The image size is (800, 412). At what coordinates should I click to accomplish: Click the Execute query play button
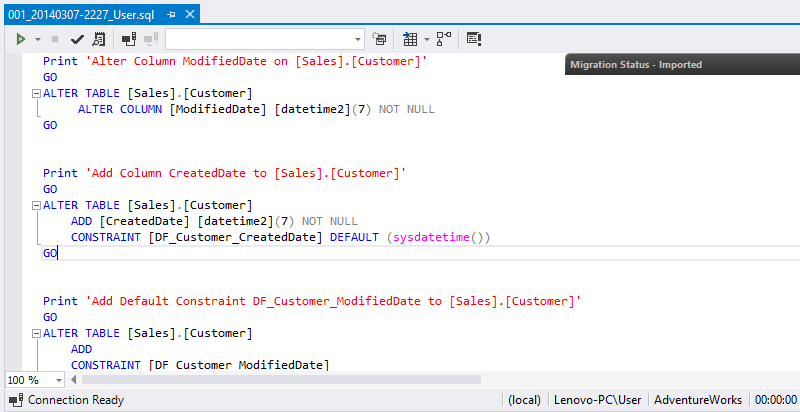[20, 39]
